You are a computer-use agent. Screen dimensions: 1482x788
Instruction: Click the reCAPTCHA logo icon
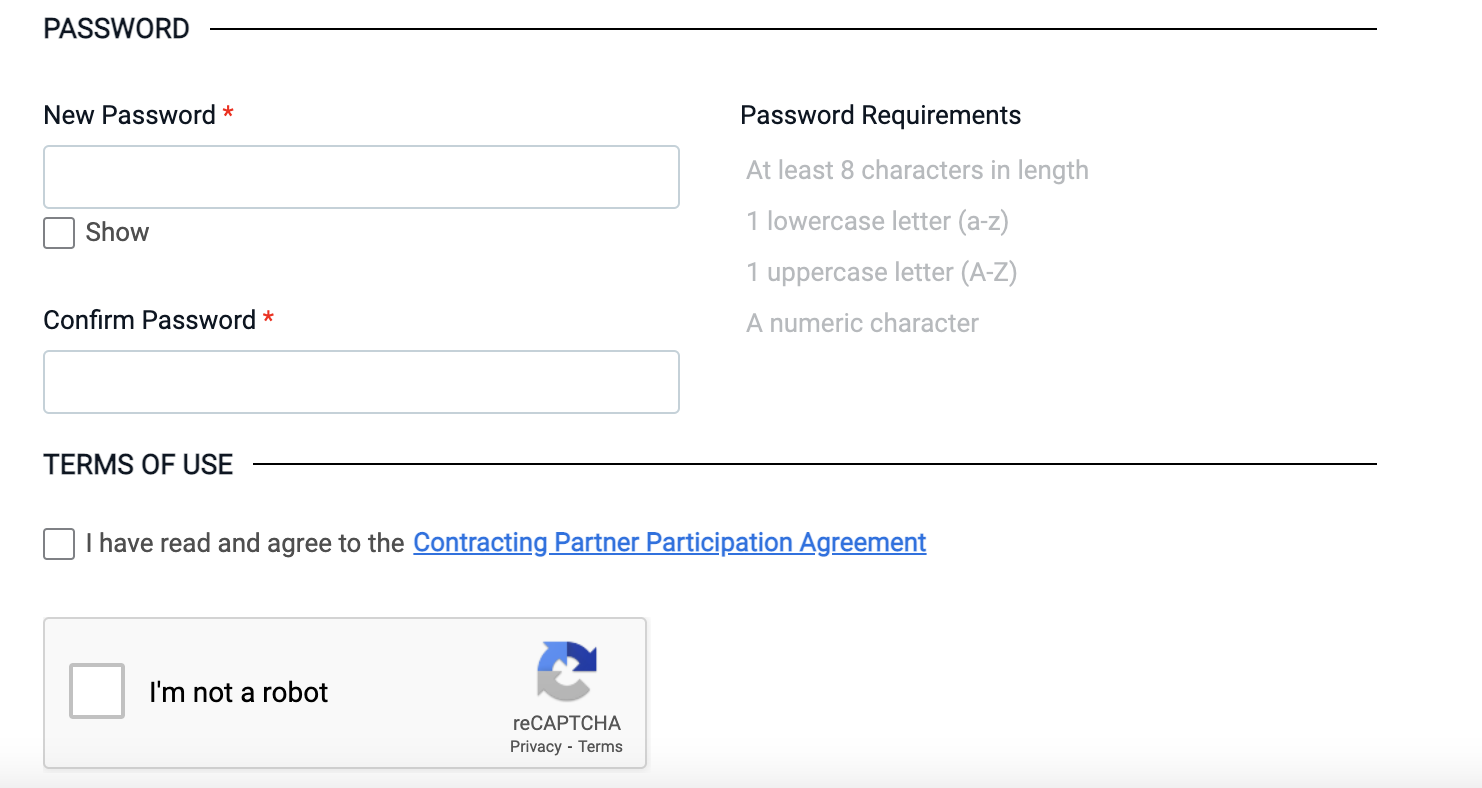point(566,670)
